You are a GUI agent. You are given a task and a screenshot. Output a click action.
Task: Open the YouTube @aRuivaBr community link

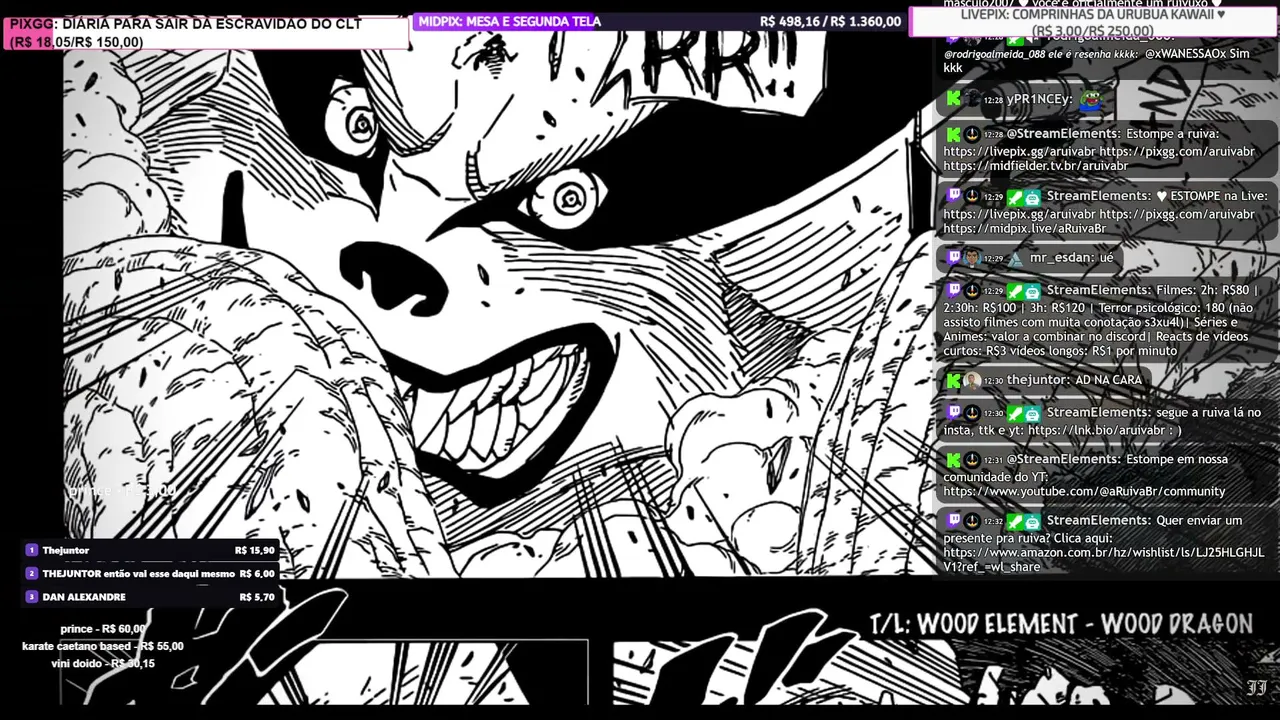point(1084,491)
